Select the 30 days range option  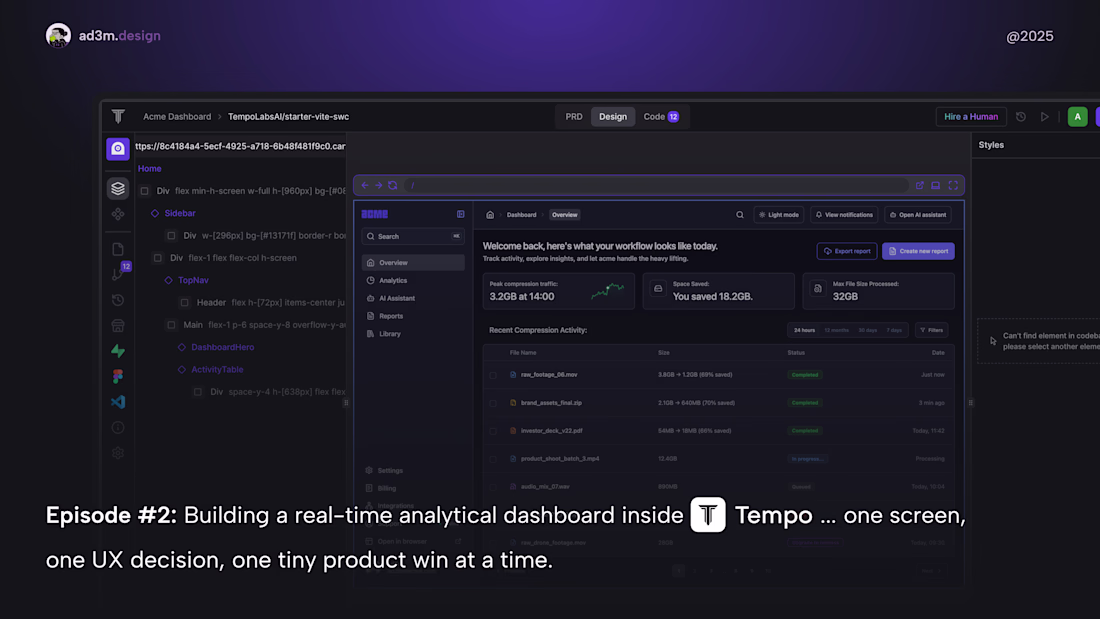[x=868, y=330]
